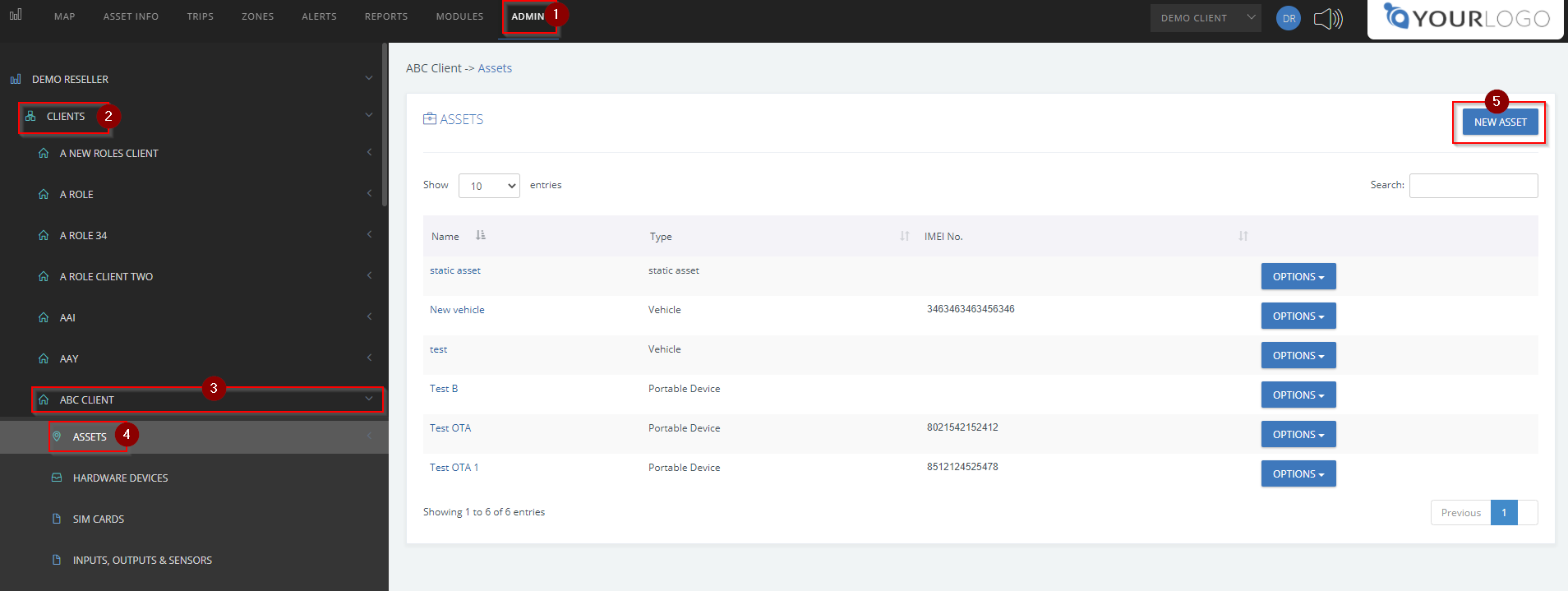Expand the A NEW ROLES CLIENT chevron
Screen dimensions: 1568x591
(x=369, y=152)
